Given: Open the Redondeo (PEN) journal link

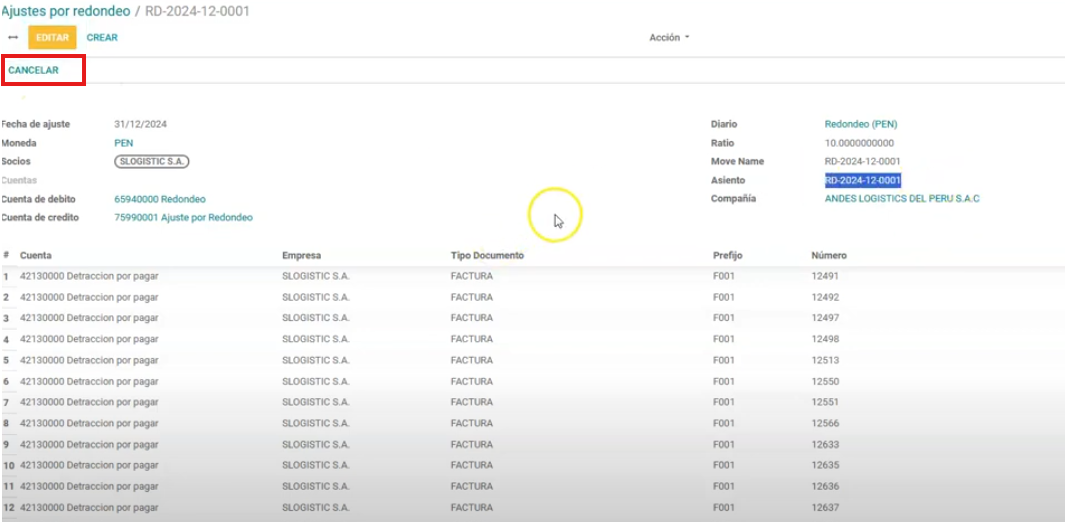Looking at the screenshot, I should pos(860,124).
